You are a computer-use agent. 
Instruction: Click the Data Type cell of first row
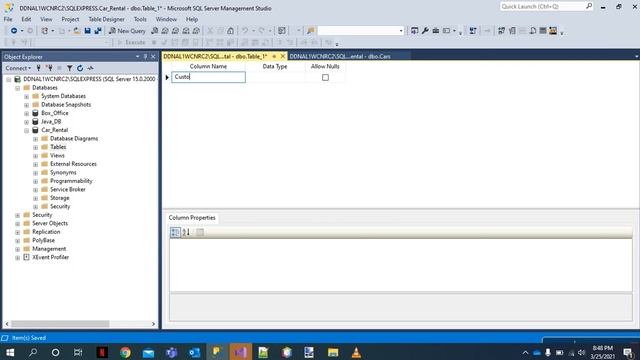pos(275,77)
